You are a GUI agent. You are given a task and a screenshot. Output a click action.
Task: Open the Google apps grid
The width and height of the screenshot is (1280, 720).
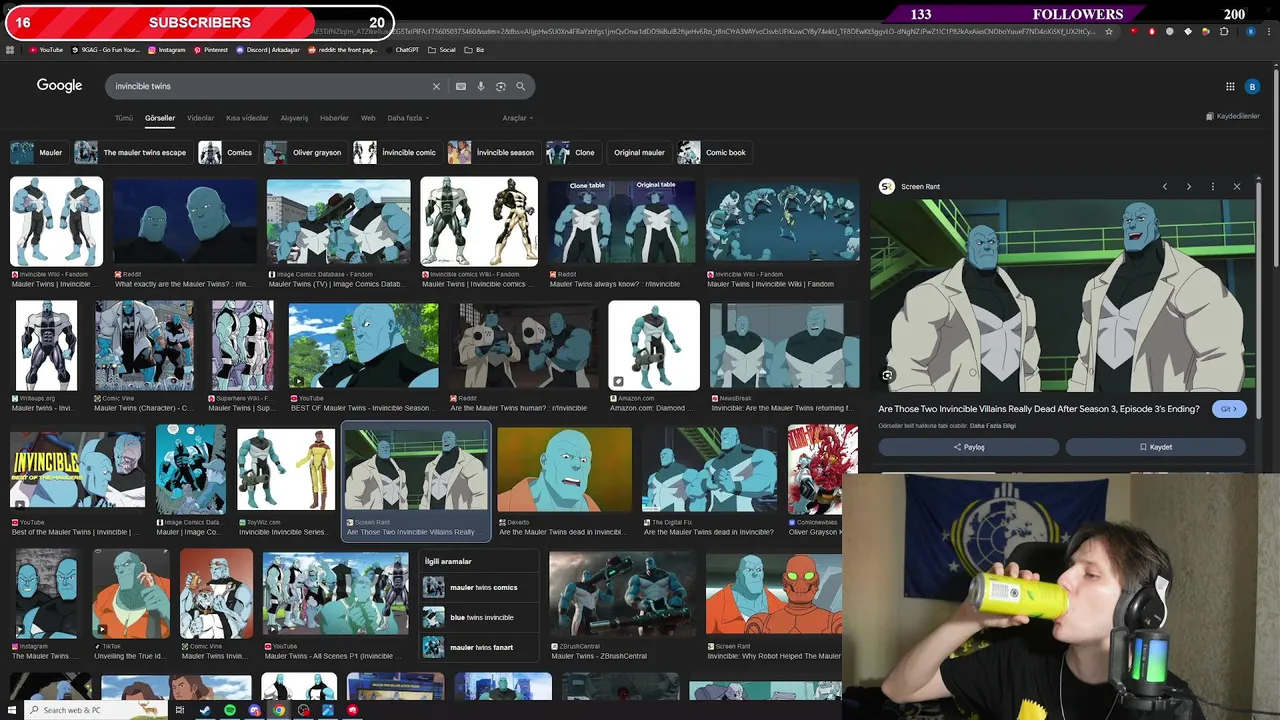click(1230, 87)
